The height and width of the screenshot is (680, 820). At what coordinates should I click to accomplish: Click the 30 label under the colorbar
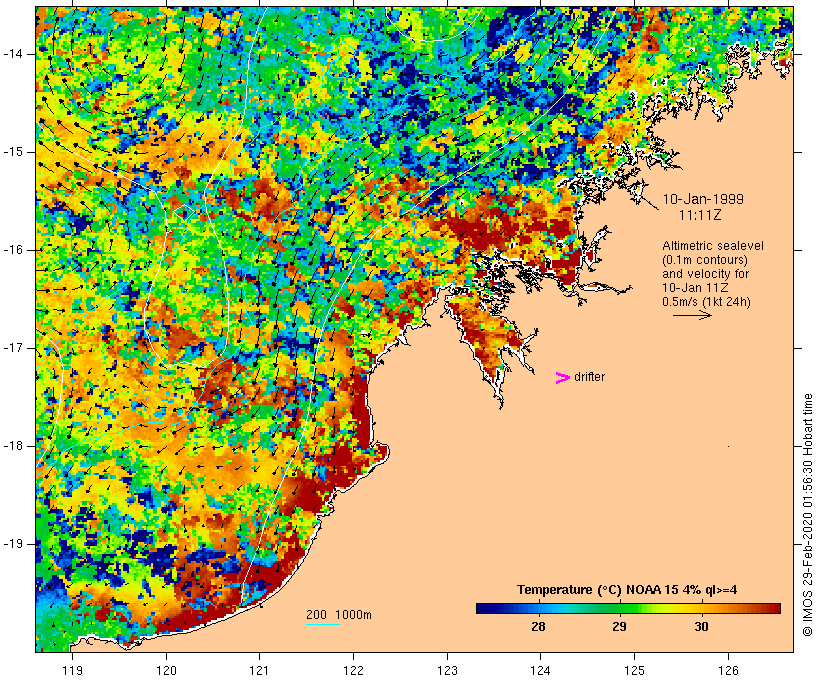click(x=701, y=626)
